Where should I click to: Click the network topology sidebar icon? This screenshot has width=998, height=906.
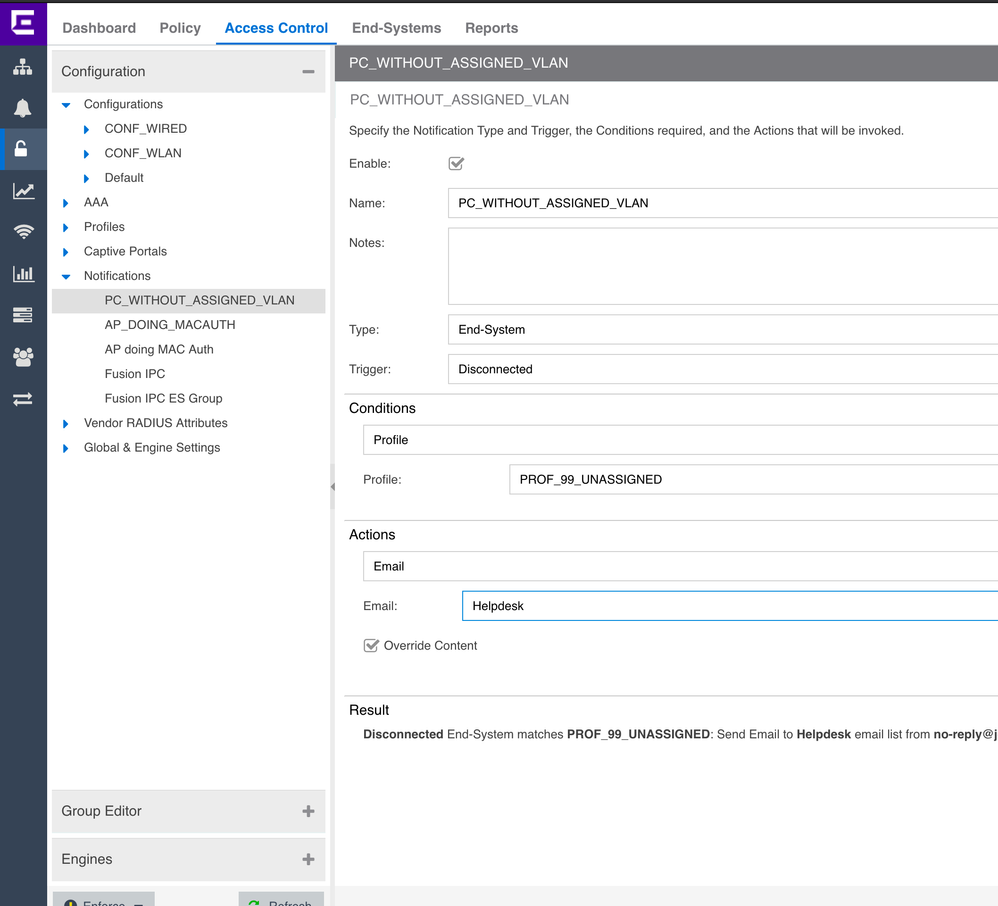click(22, 67)
